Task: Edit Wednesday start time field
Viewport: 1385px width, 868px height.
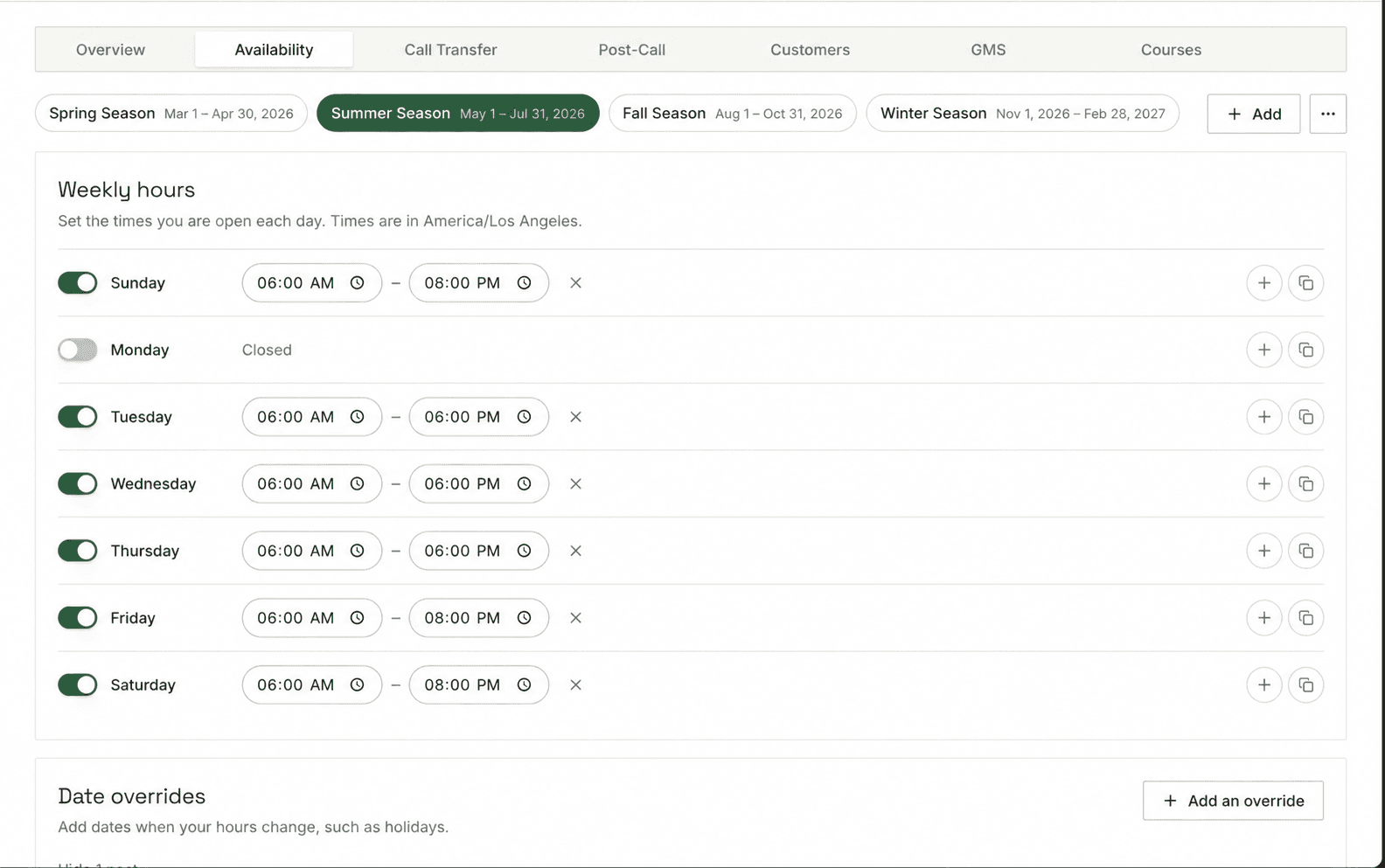Action: point(312,484)
